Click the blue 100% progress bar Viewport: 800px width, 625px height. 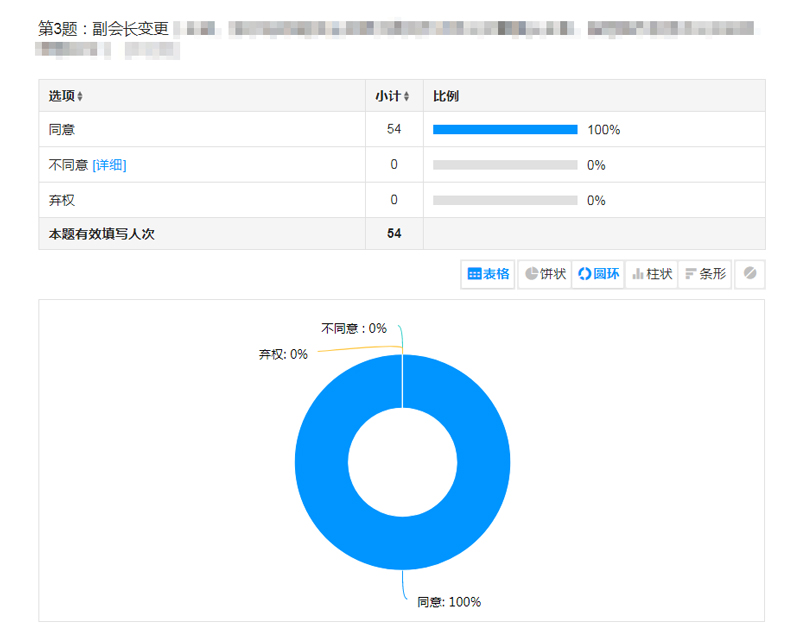pyautogui.click(x=505, y=130)
